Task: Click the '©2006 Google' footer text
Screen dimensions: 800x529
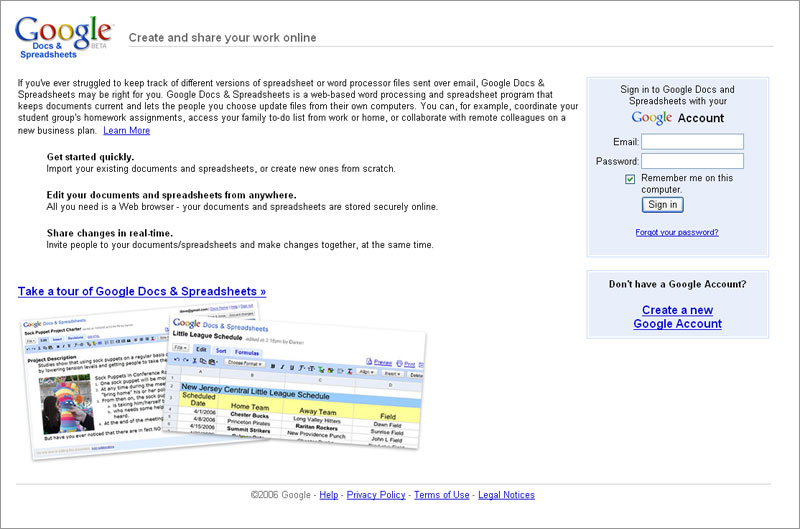Action: click(281, 495)
